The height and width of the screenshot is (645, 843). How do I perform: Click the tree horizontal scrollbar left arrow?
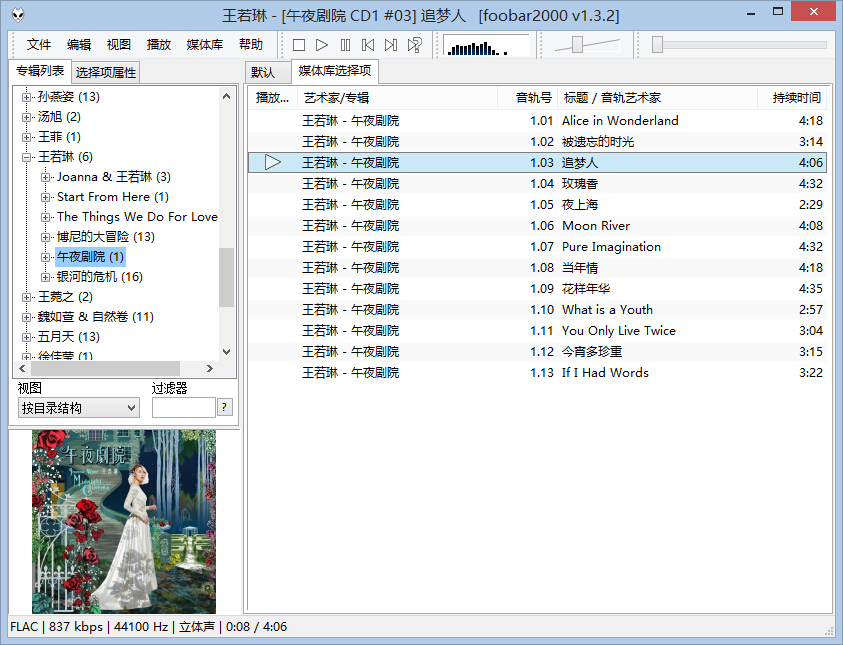tap(22, 368)
